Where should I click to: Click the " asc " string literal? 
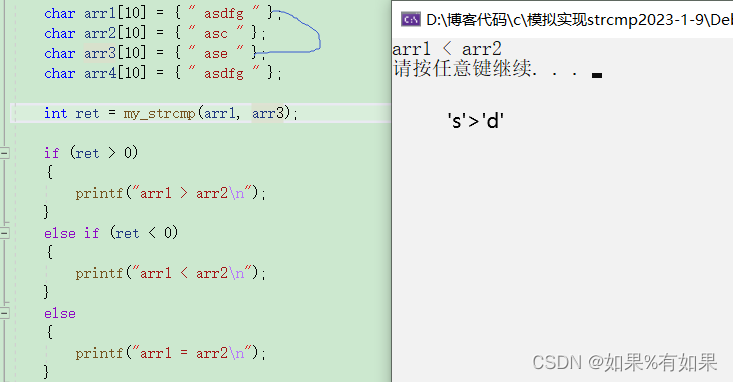tap(216, 33)
